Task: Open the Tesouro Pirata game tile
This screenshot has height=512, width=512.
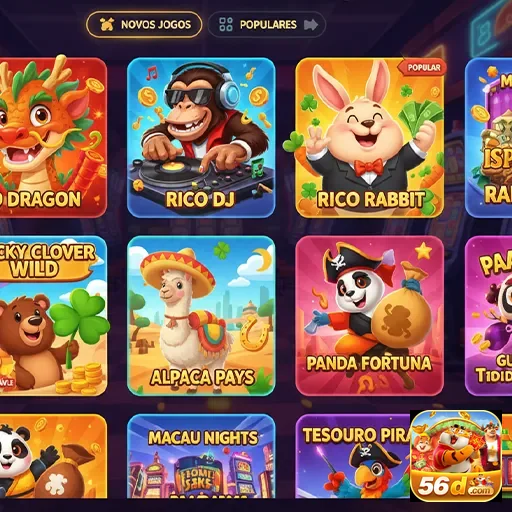Action: click(x=353, y=456)
